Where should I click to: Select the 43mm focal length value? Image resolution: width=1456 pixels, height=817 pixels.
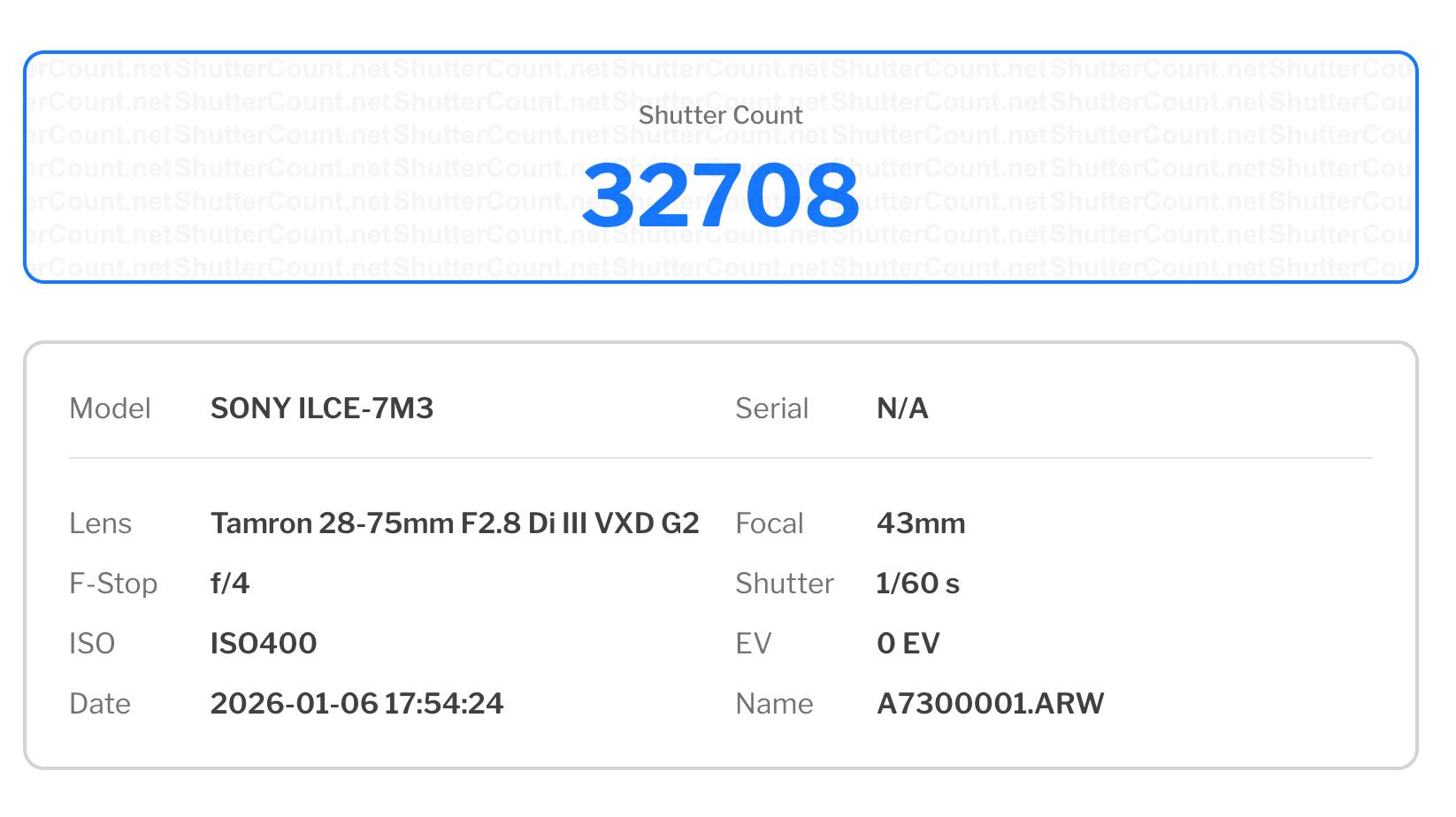point(921,523)
